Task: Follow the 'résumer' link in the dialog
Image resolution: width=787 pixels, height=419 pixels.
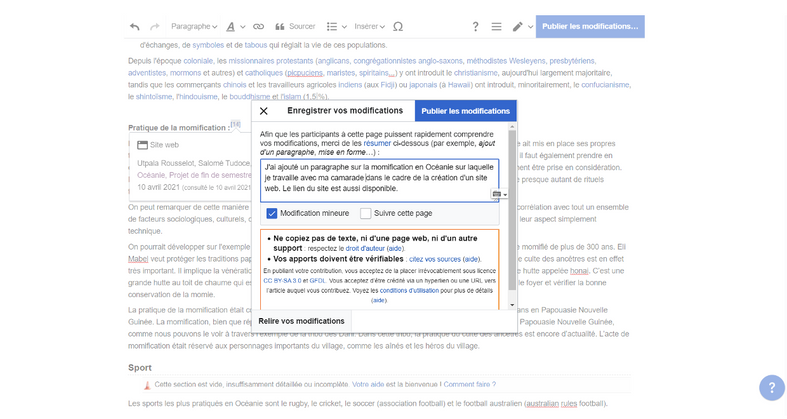Action: tap(377, 143)
